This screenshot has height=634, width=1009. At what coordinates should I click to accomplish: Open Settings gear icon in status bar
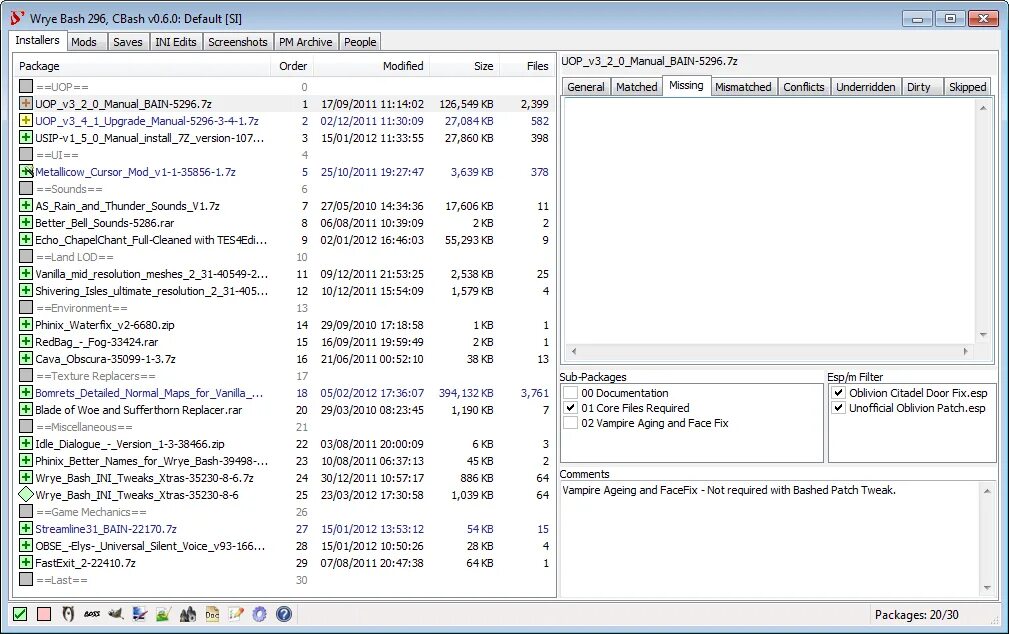pos(259,614)
